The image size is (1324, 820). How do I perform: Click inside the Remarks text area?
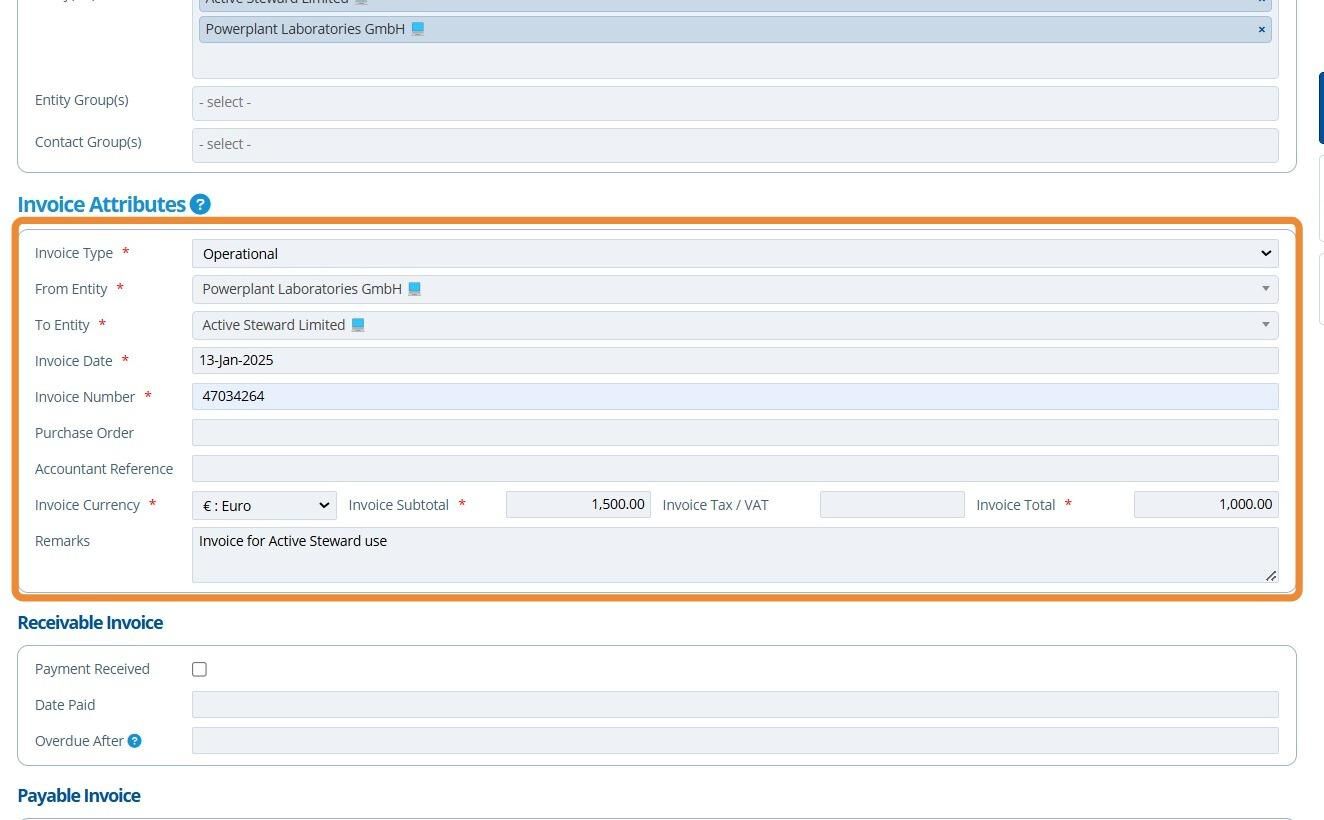coord(735,555)
